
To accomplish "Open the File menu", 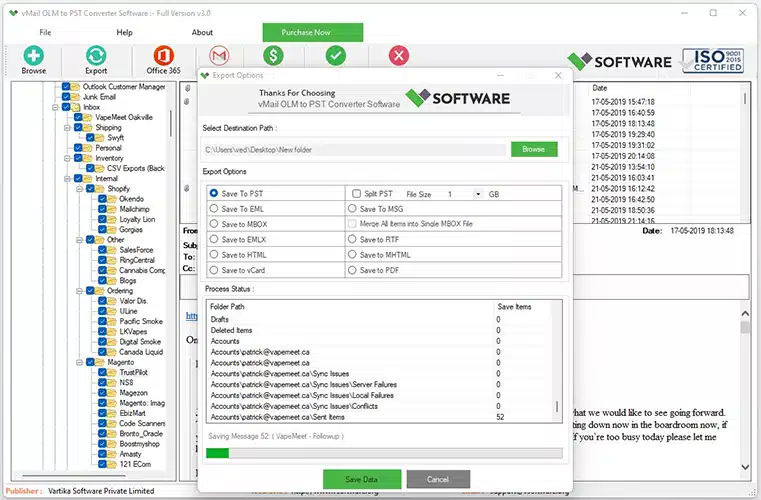I will (45, 32).
